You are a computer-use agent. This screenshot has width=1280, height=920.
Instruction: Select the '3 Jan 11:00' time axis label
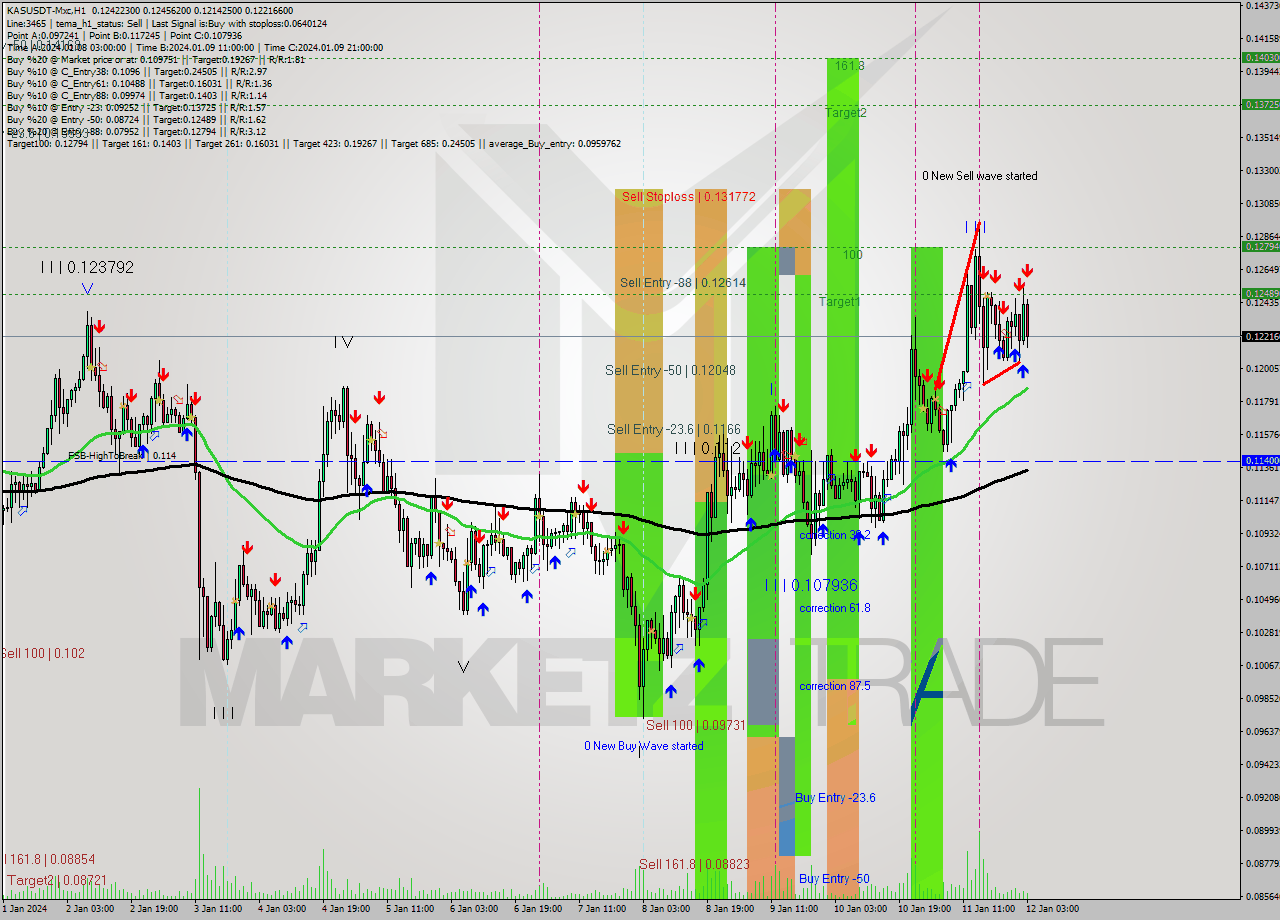click(219, 909)
